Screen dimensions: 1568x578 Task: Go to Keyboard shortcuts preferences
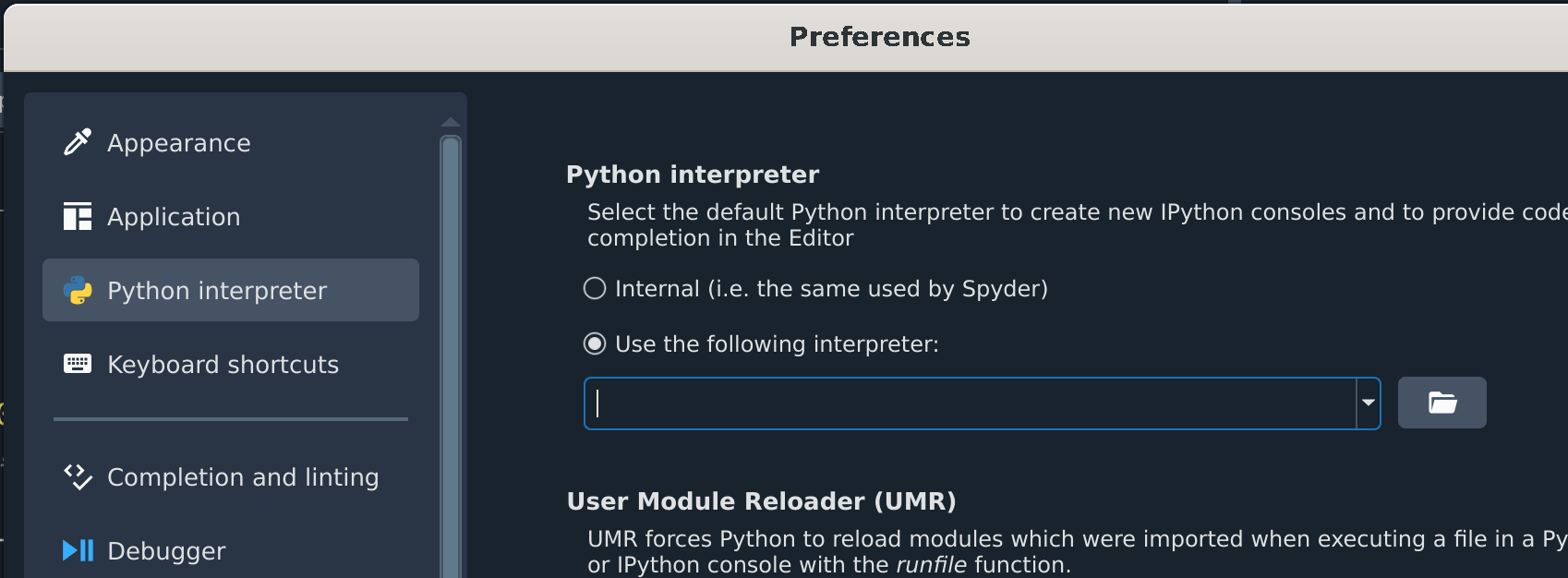click(x=223, y=365)
